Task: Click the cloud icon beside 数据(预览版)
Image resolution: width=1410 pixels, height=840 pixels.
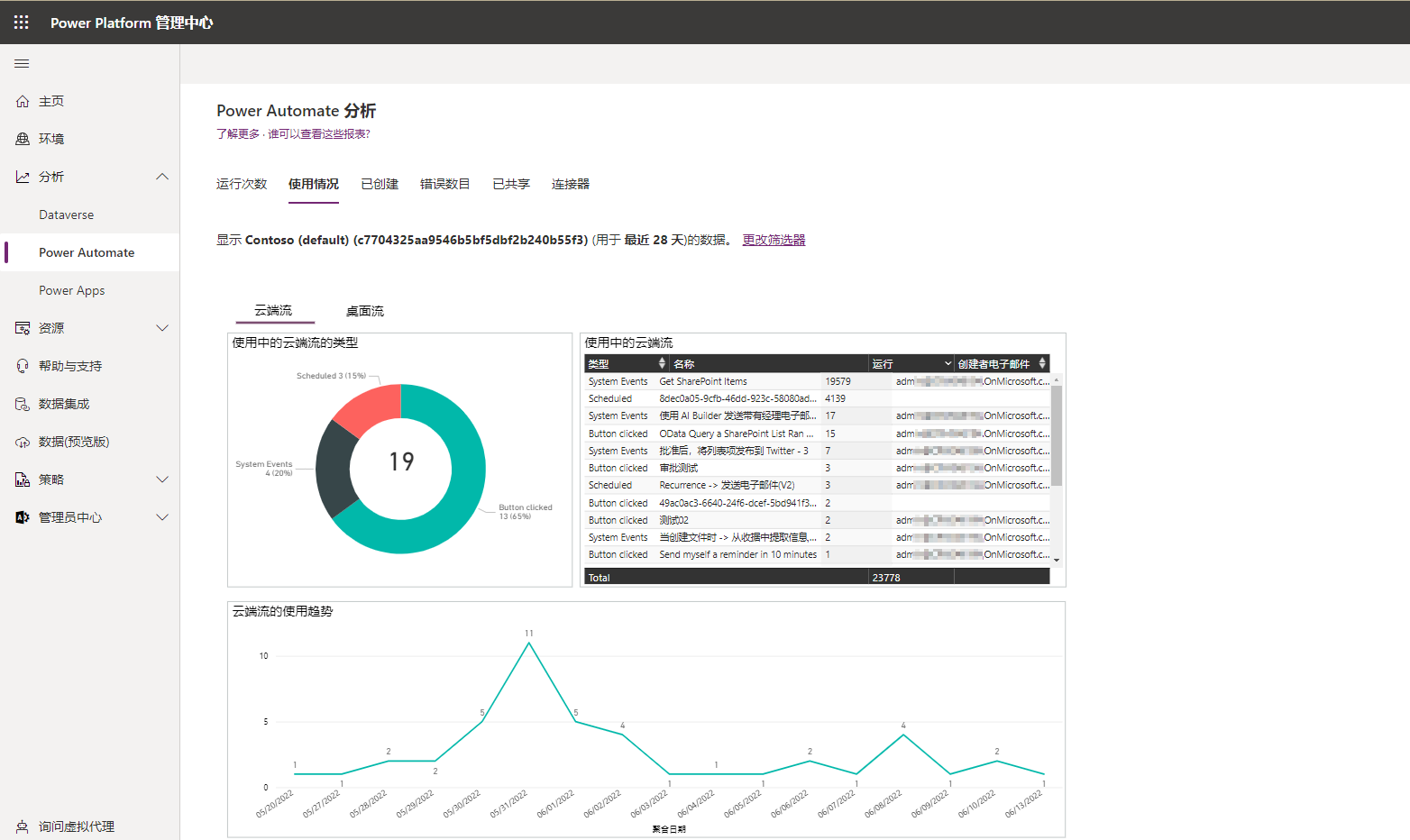Action: coord(23,442)
